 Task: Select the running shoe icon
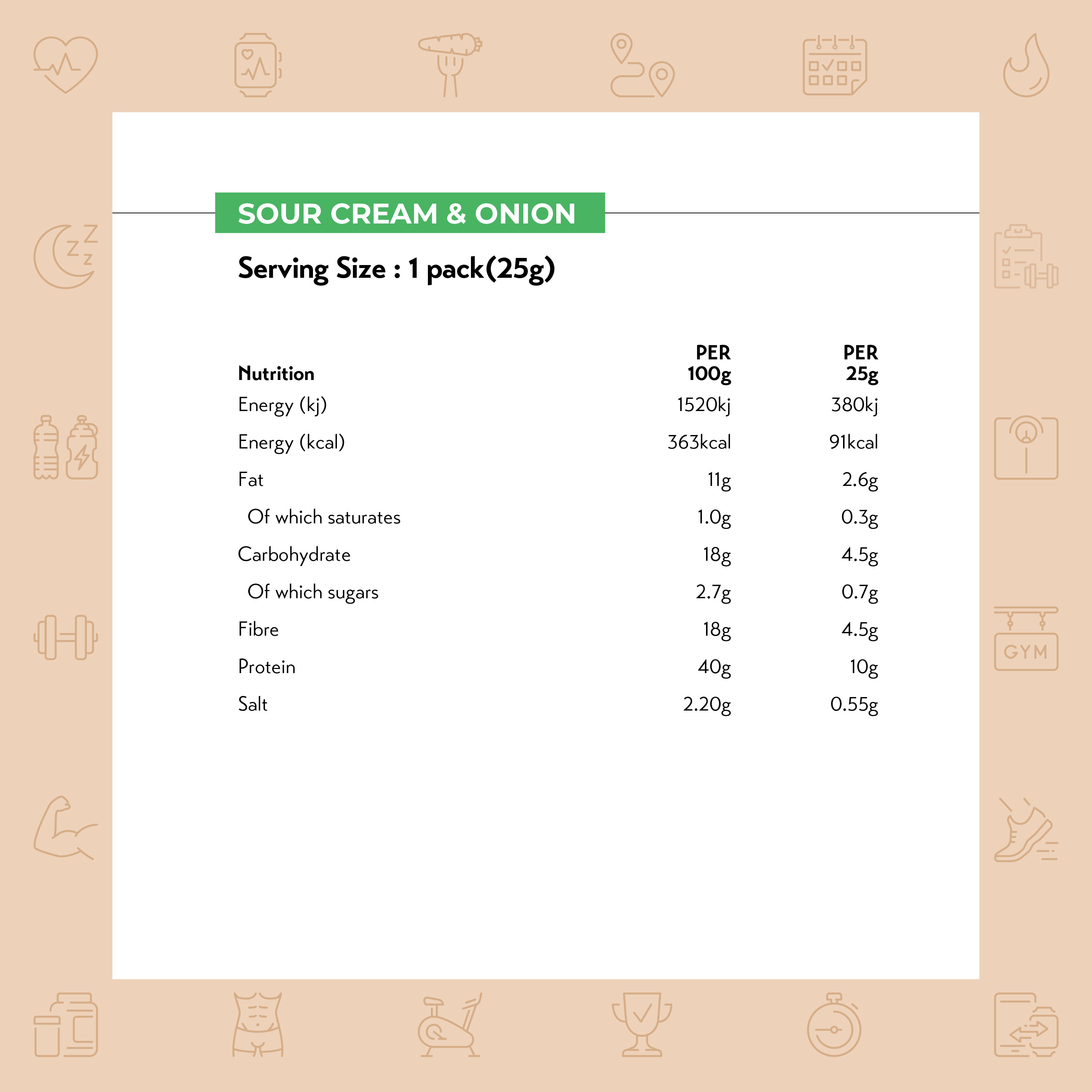(x=1026, y=829)
